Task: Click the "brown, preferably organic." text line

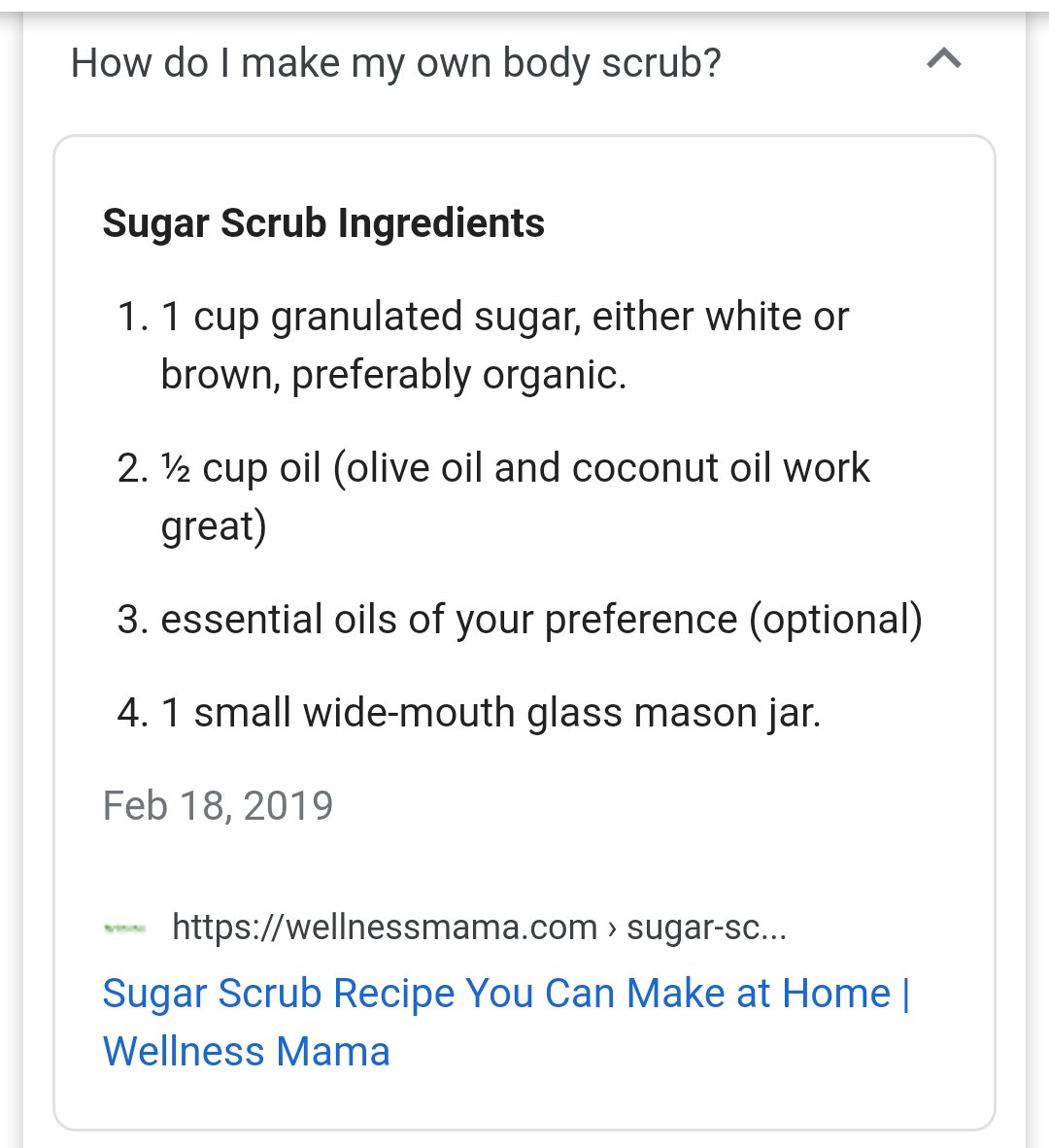Action: pos(393,375)
